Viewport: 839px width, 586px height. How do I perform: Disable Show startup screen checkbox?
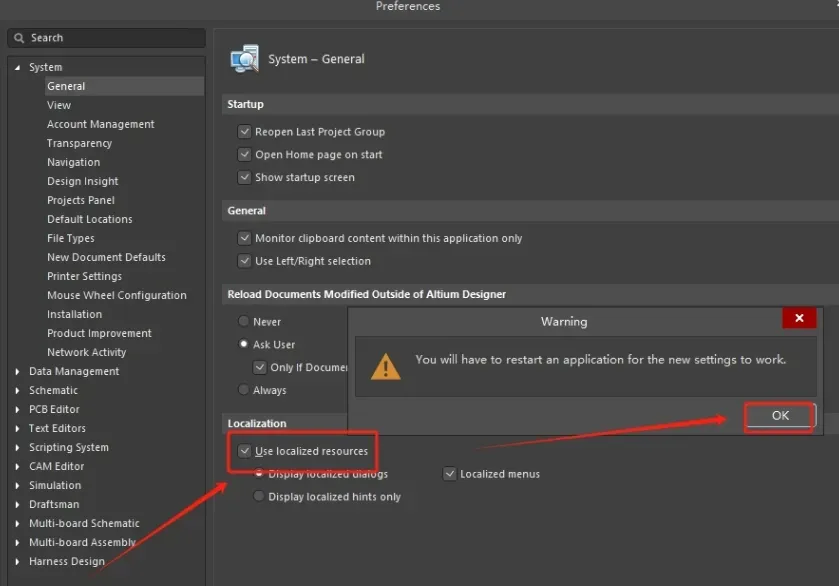pos(245,177)
